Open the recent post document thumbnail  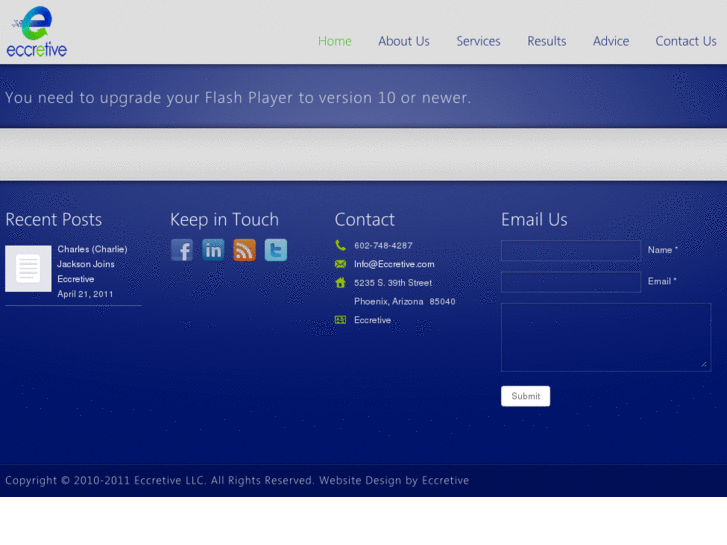click(x=28, y=269)
